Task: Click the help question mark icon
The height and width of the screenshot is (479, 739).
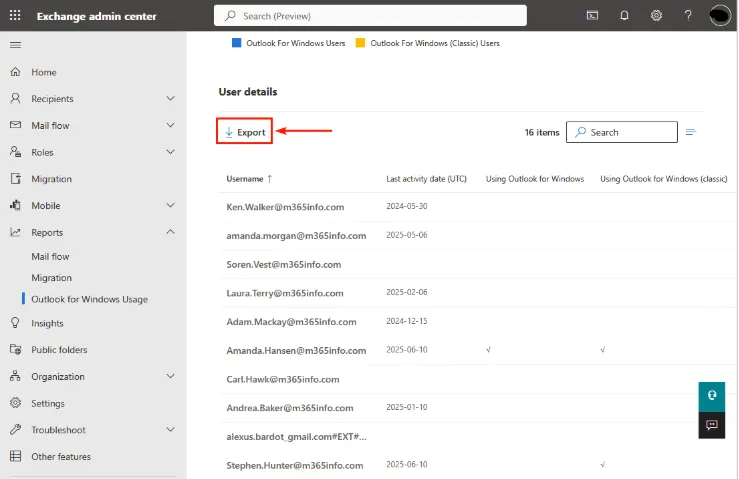Action: pyautogui.click(x=688, y=15)
